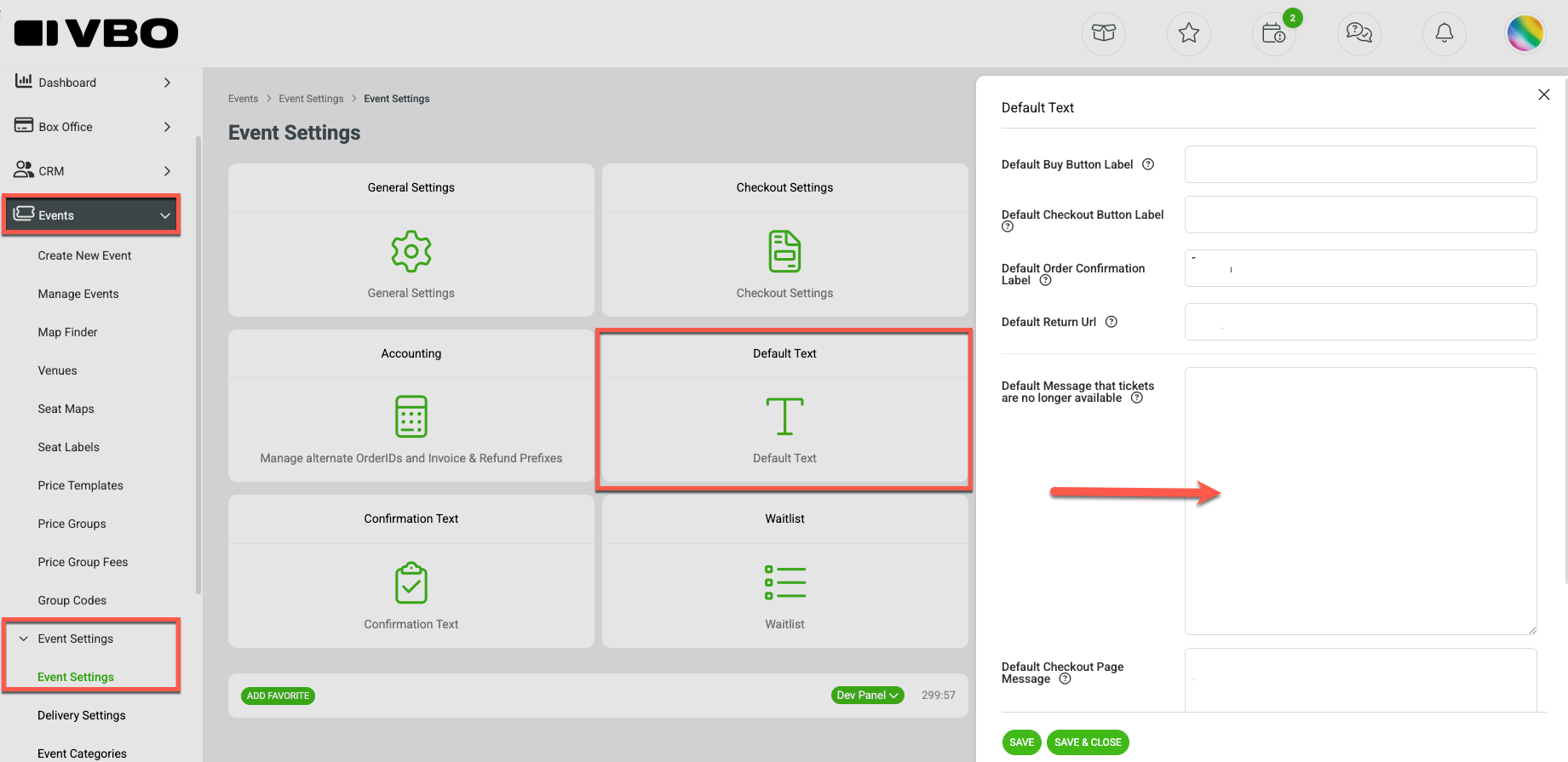Open Create New Event

(84, 255)
